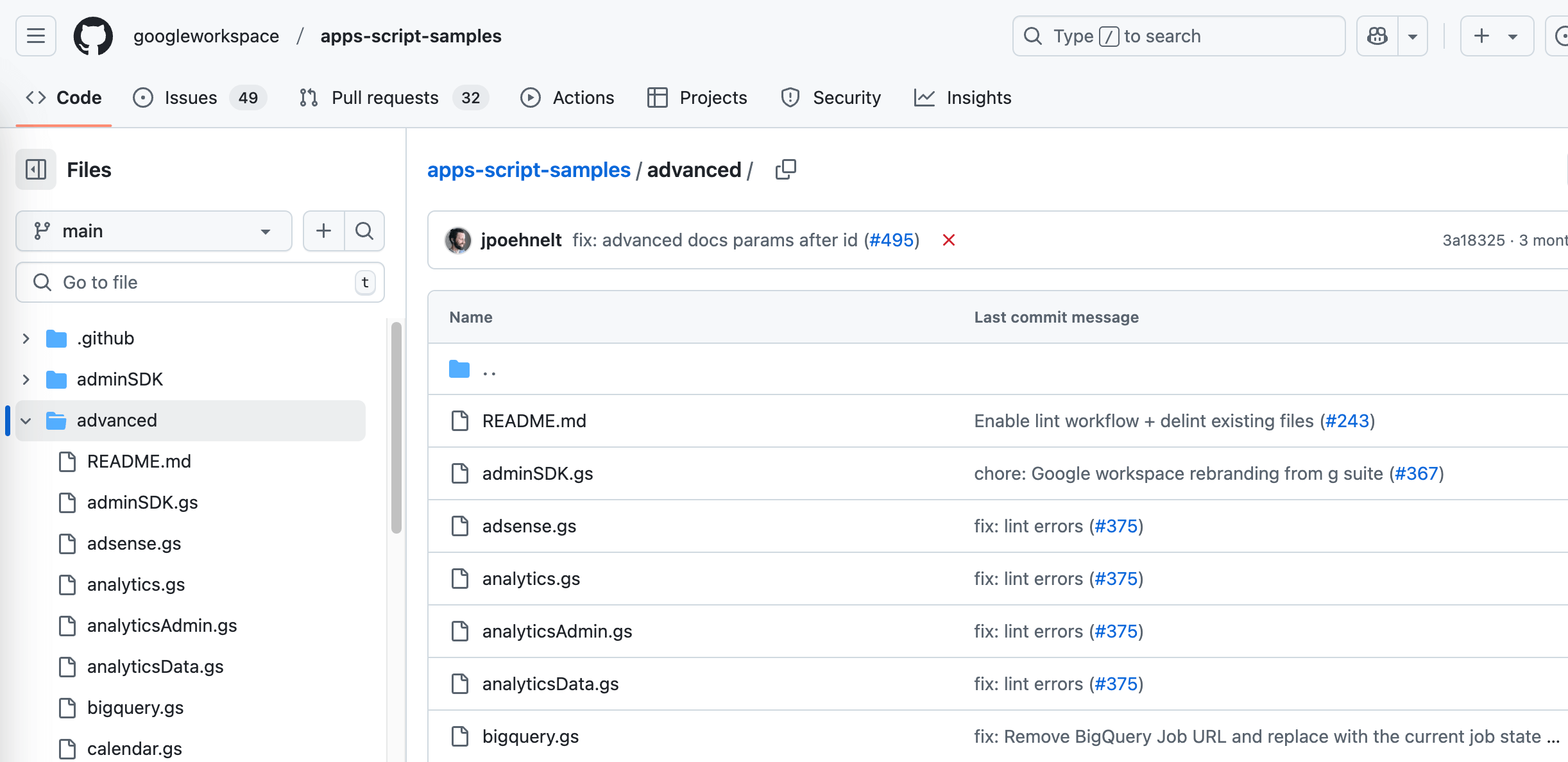Screen dimensions: 1568x762
Task: Open the Security tab
Action: click(831, 97)
